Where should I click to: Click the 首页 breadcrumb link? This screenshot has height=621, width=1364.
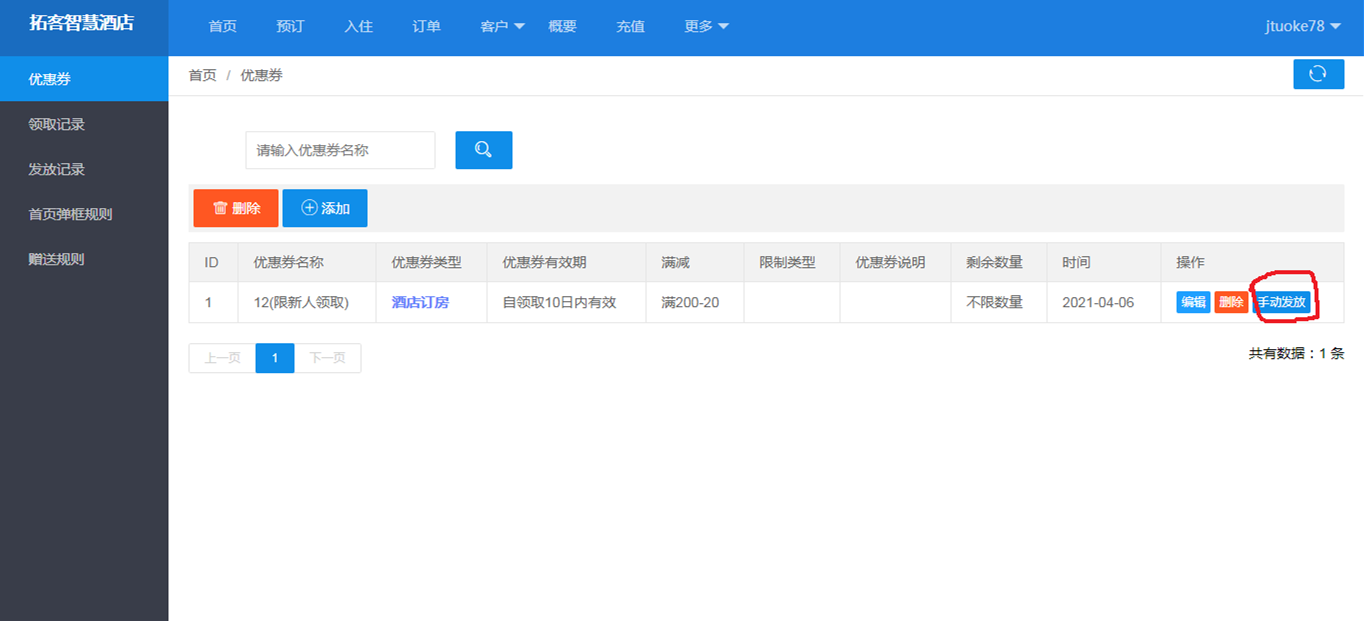[202, 75]
